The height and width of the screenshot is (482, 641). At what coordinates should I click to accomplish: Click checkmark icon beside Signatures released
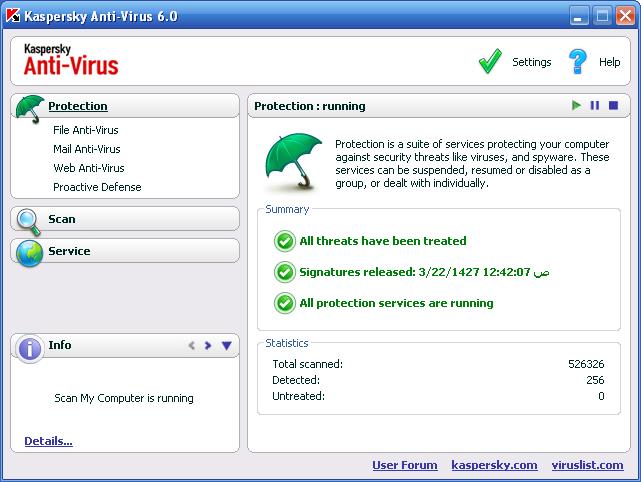coord(285,272)
